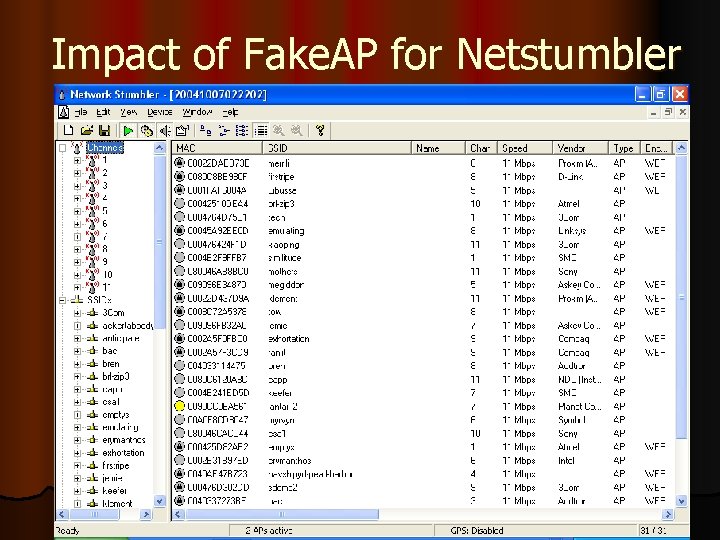Click the tree pane's horizontal scroll left arrow

pos(62,514)
